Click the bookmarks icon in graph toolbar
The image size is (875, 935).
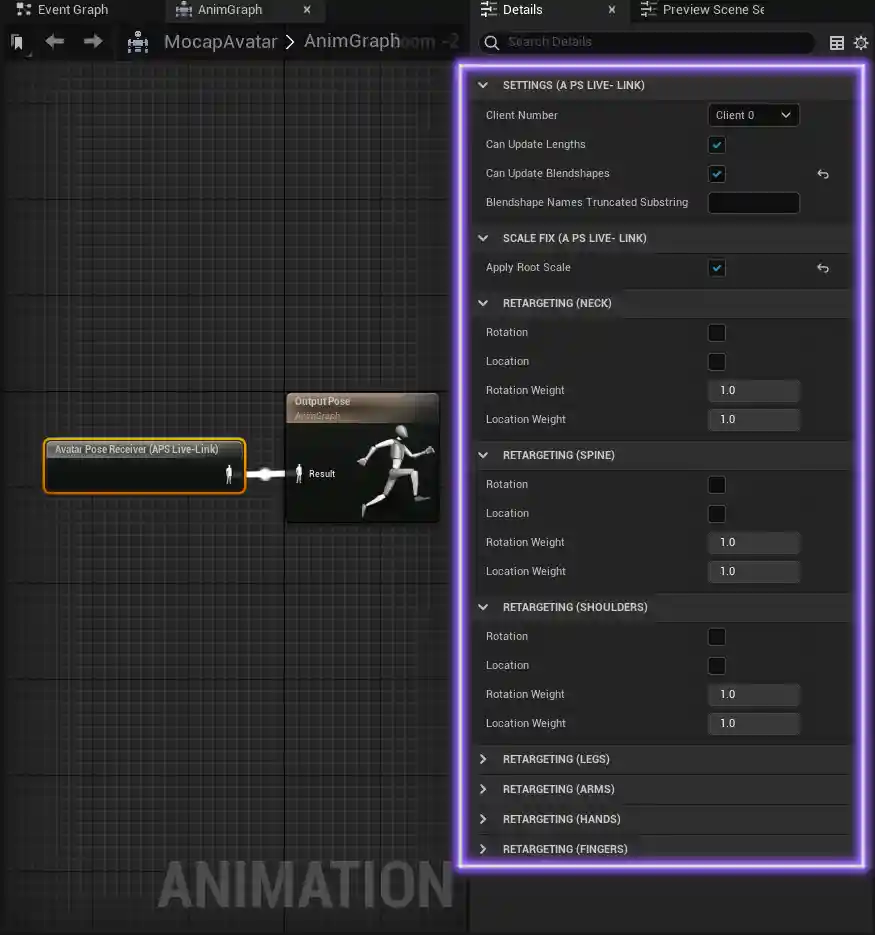point(17,42)
